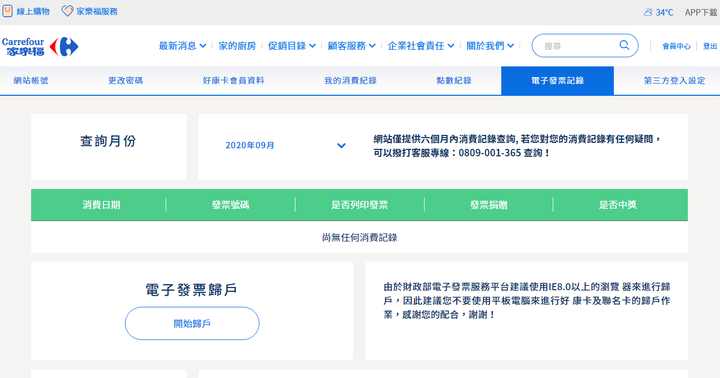Click the Carrefour logo
The height and width of the screenshot is (378, 720).
[40, 46]
